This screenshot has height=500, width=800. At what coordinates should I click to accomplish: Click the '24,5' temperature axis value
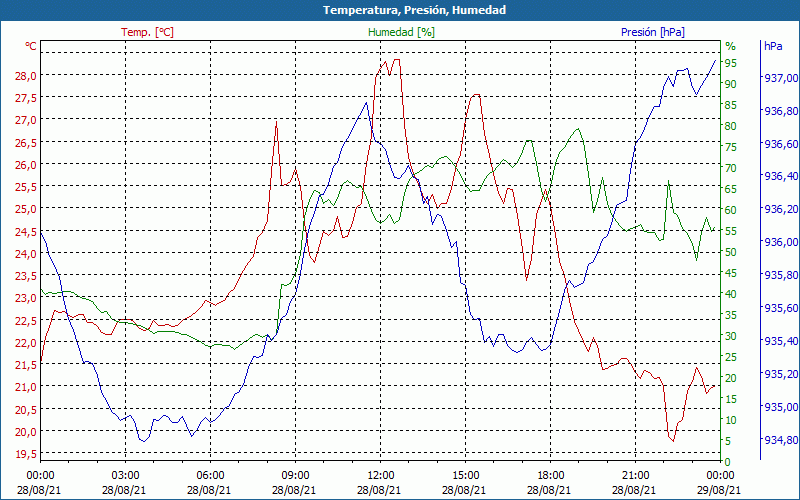(26, 232)
